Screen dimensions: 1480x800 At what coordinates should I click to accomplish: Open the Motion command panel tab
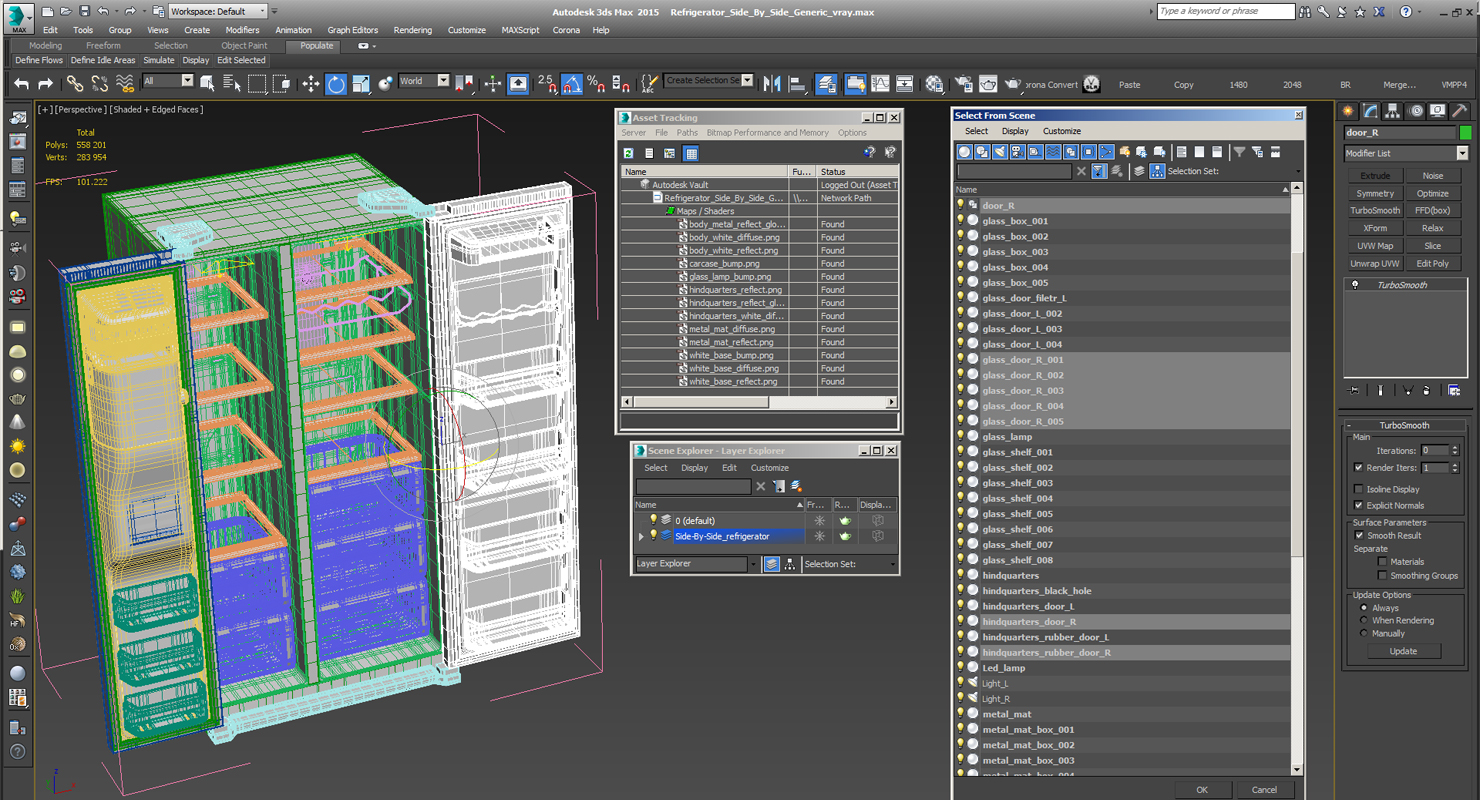(x=1415, y=111)
